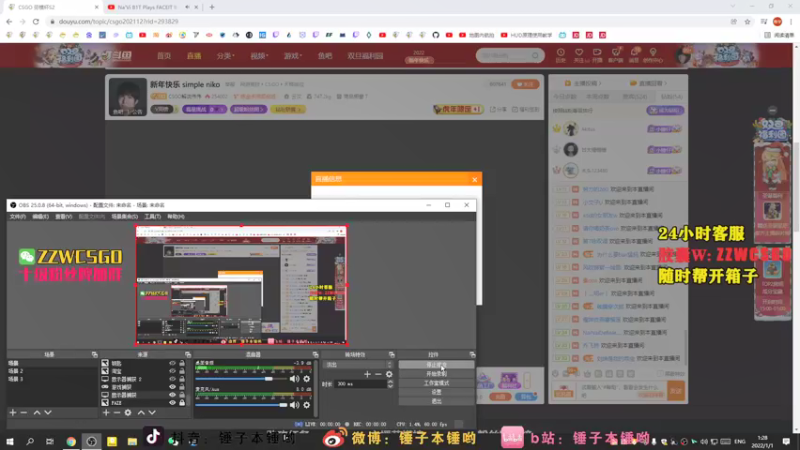Click the transition duration 300 ms field
This screenshot has height=450, width=800.
tap(360, 384)
